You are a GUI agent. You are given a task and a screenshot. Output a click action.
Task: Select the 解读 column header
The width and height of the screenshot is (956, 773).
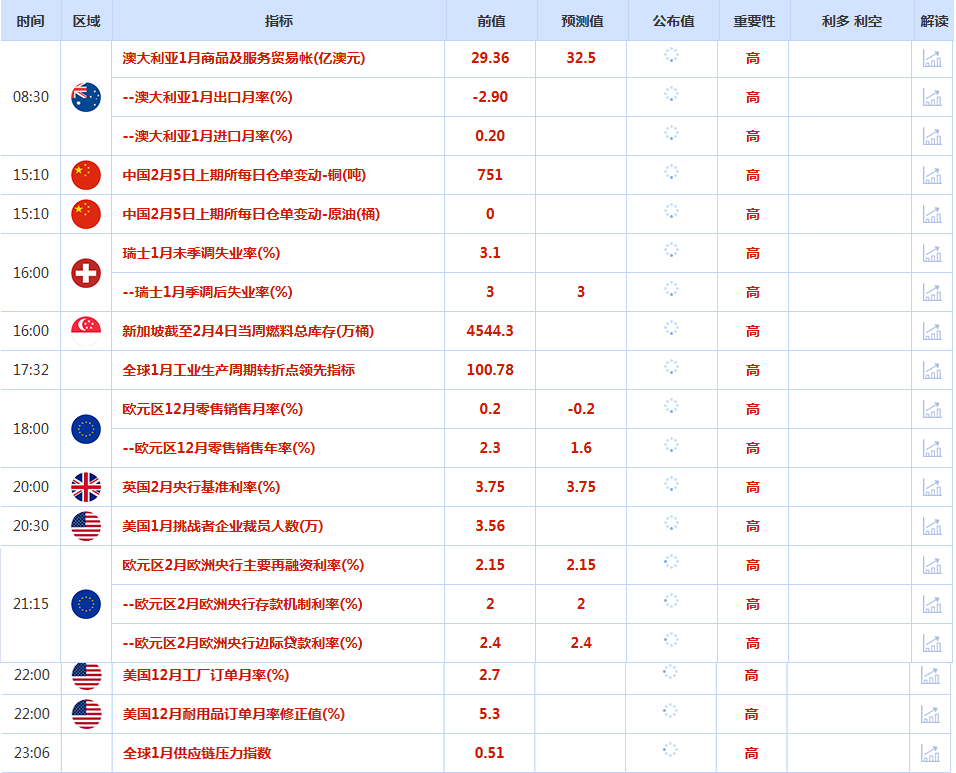(934, 21)
